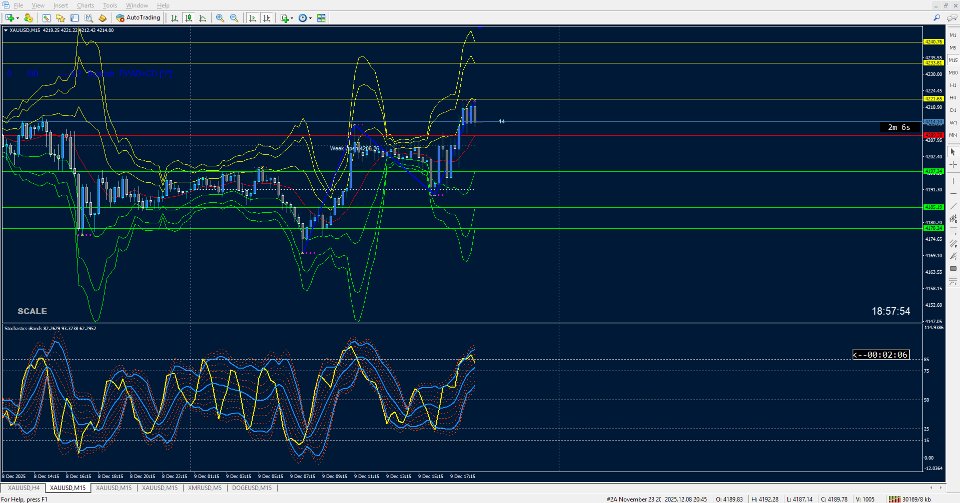Switch timeframe to H4
Image resolution: width=960 pixels, height=503 pixels.
[x=953, y=97]
